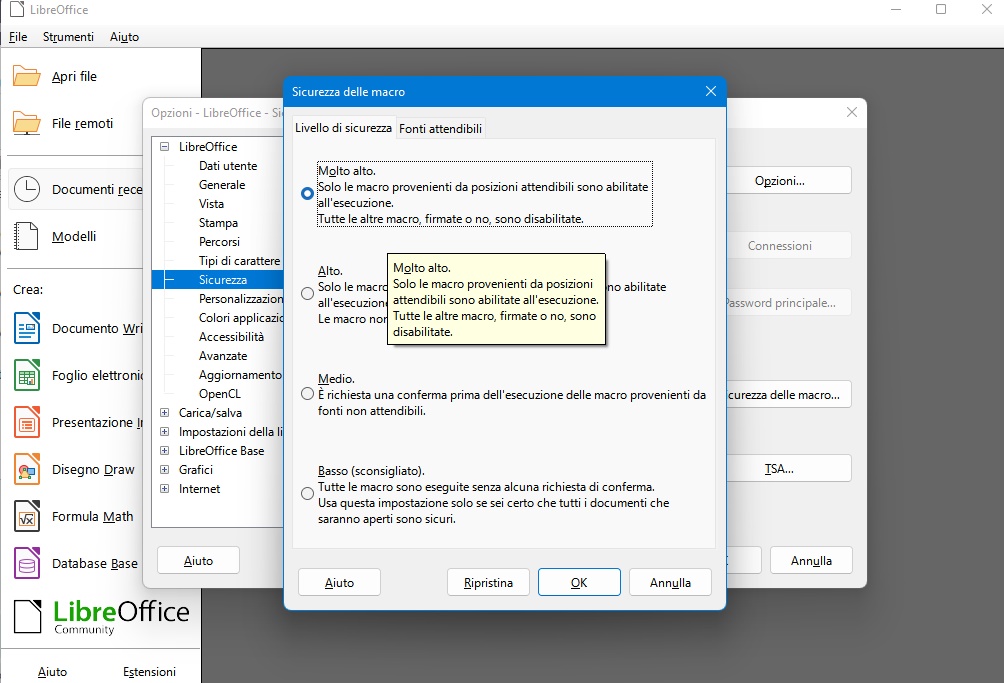1004x683 pixels.
Task: Click the Disegno Draw icon
Action: pos(27,469)
